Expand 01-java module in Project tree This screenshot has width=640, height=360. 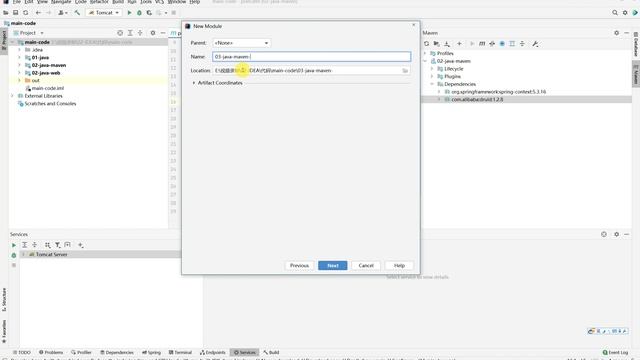click(x=19, y=58)
